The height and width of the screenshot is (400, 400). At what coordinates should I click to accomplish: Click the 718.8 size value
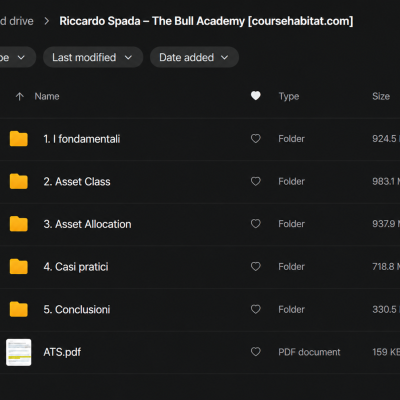[x=386, y=267]
